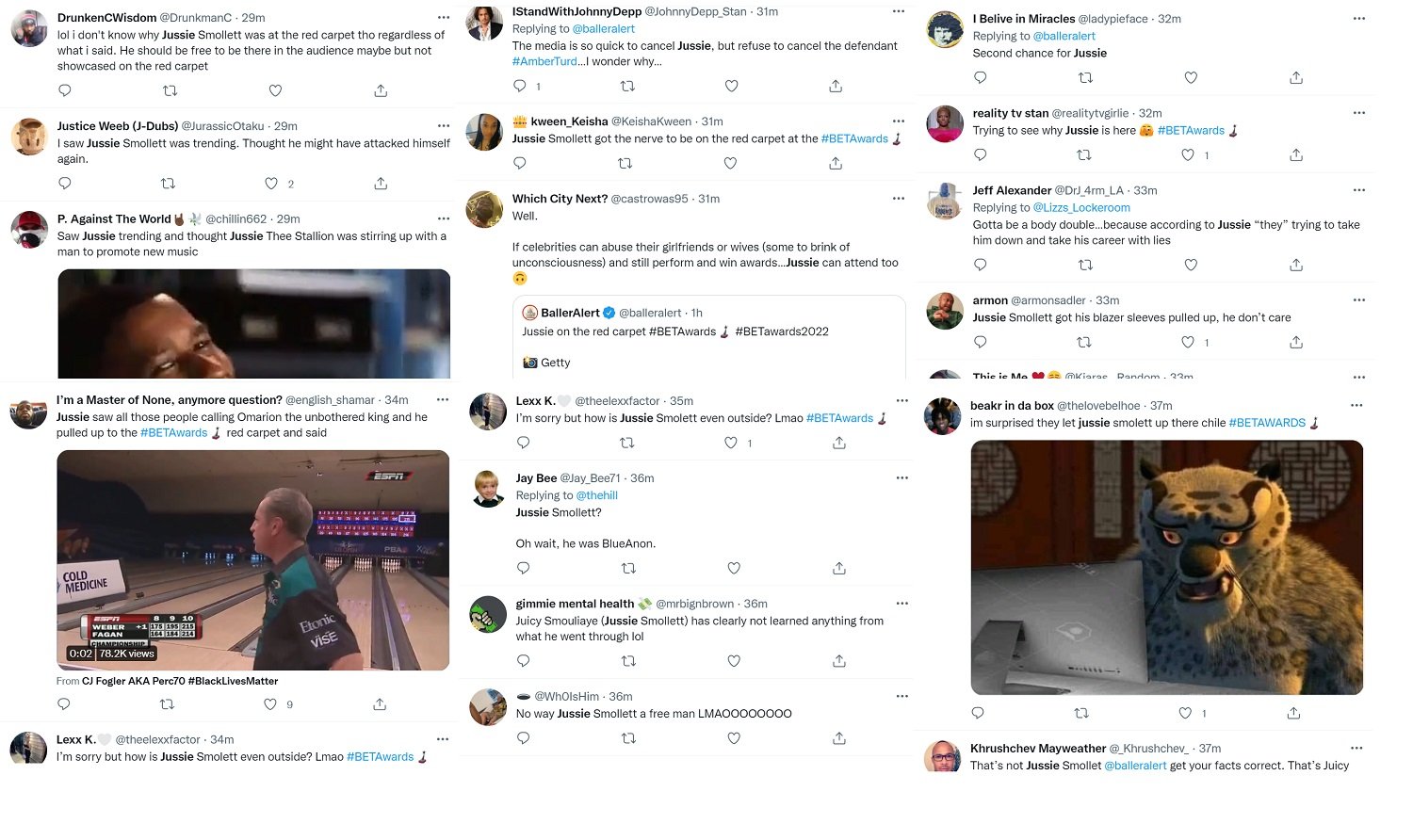This screenshot has height=840, width=1413.
Task: Open more options on gimmie mental health's tweet
Action: 901,603
